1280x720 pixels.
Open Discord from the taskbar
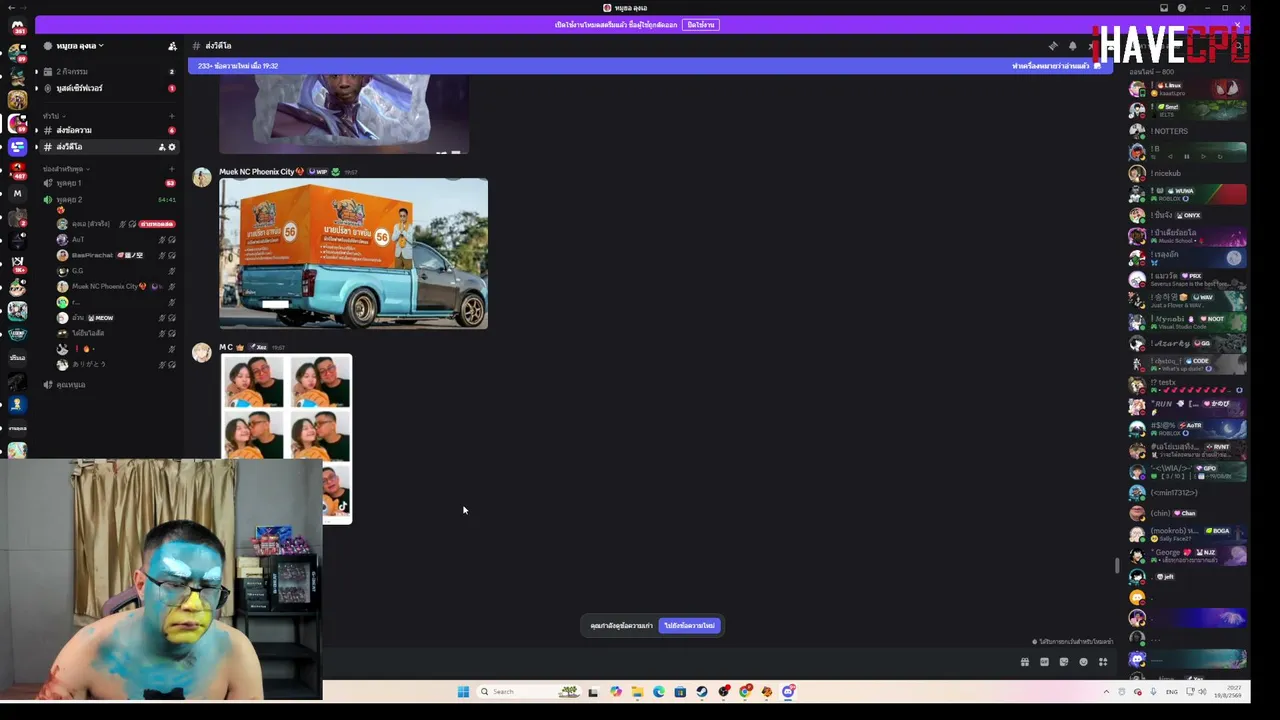(x=788, y=691)
